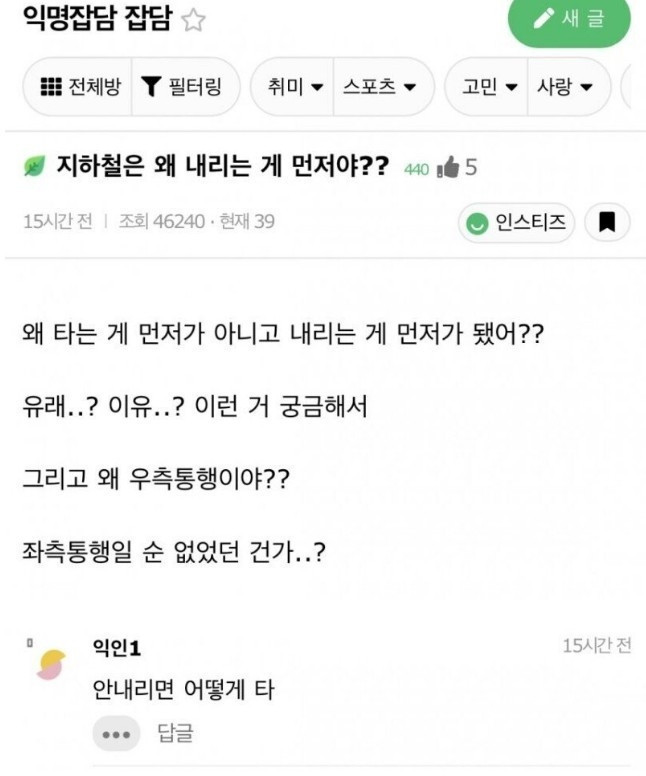Tap the 새 글 write button
Viewport: 646px width, 776px height.
569,21
